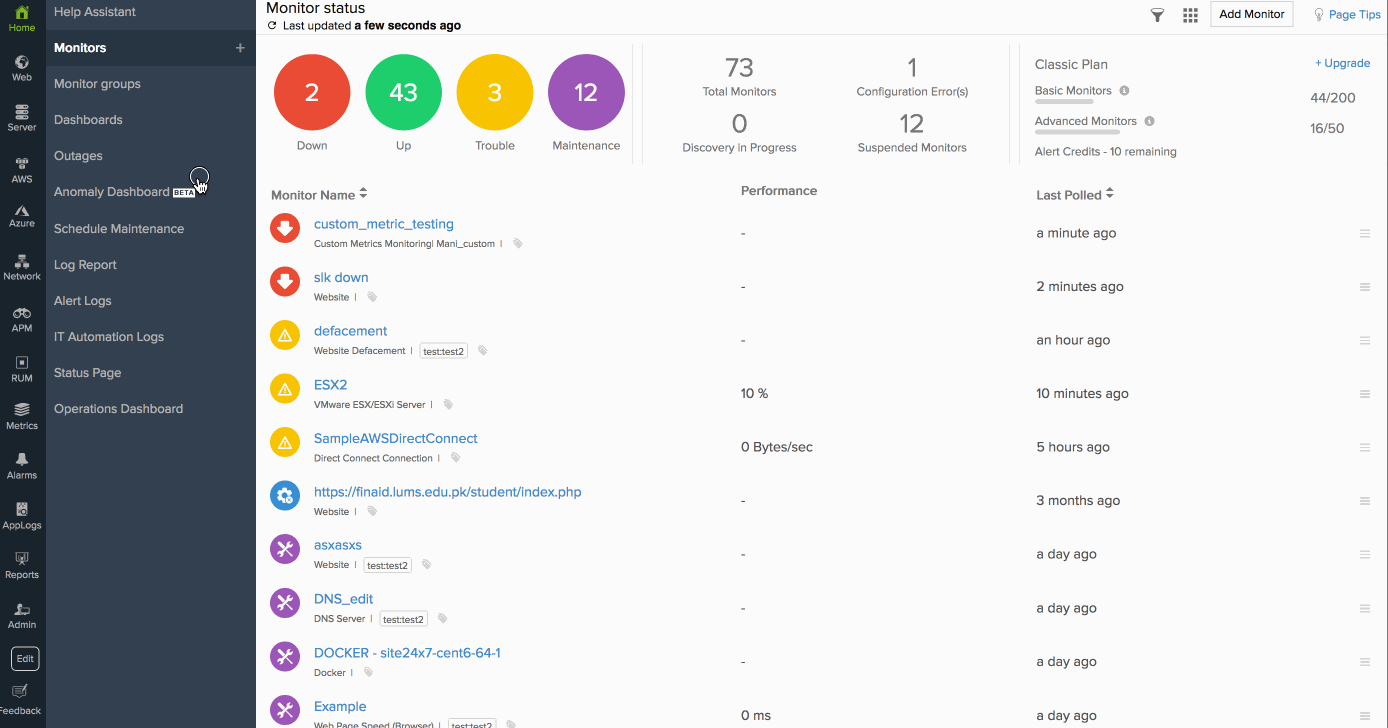Toggle the green Up monitors filter
Screen dimensions: 1388x728
pyautogui.click(x=403, y=91)
